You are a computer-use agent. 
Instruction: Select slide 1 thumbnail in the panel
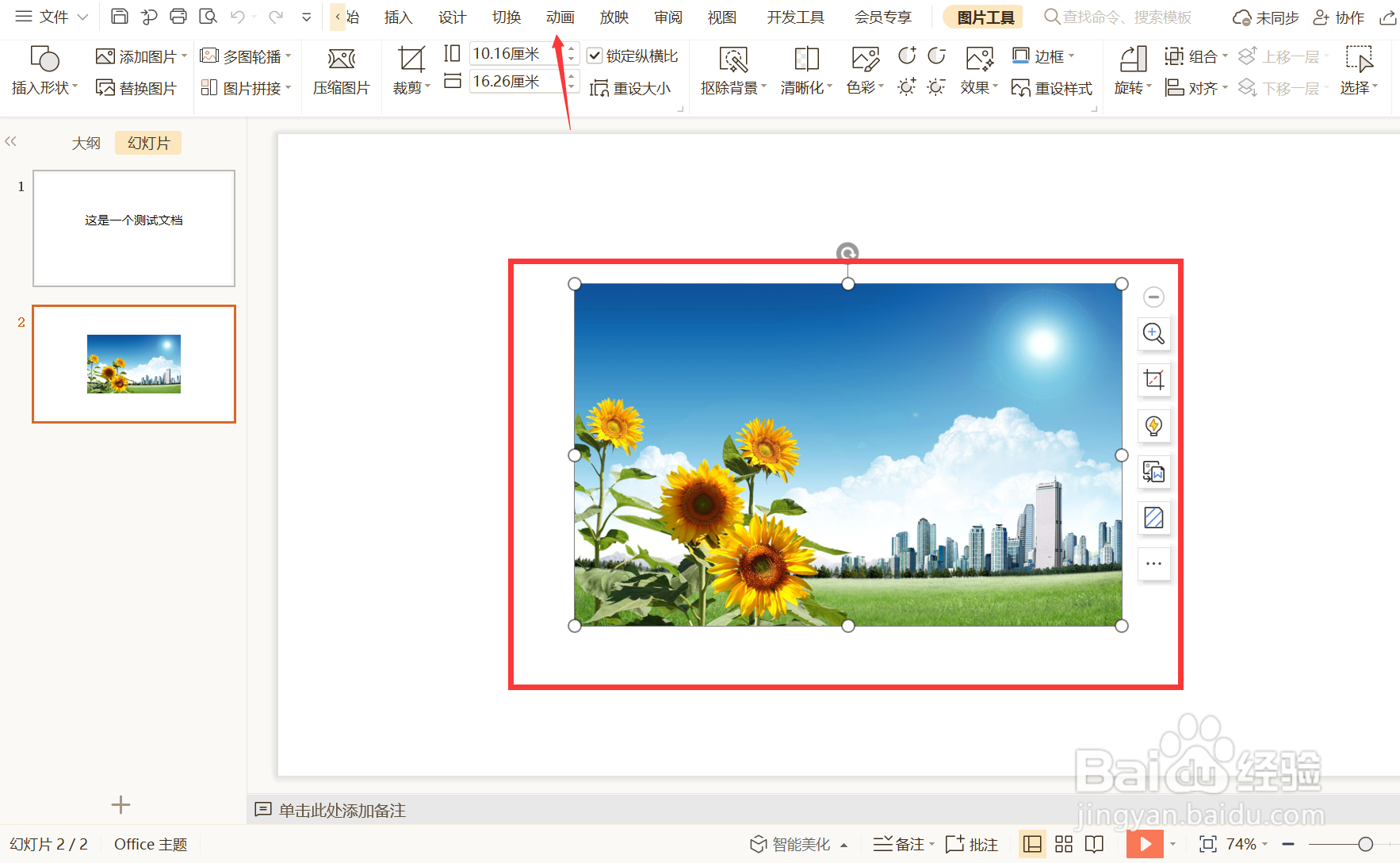(134, 228)
